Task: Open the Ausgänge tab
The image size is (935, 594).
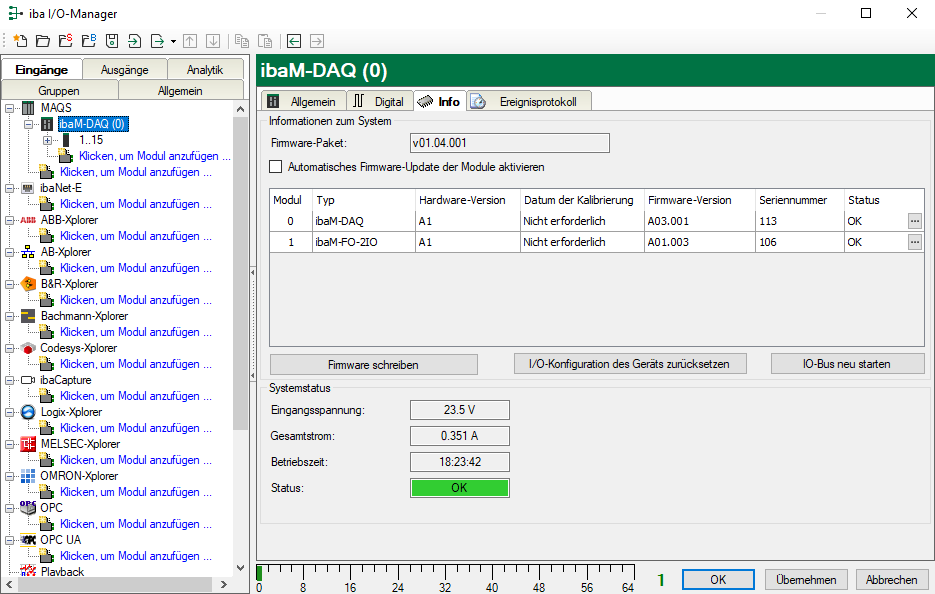Action: [124, 70]
